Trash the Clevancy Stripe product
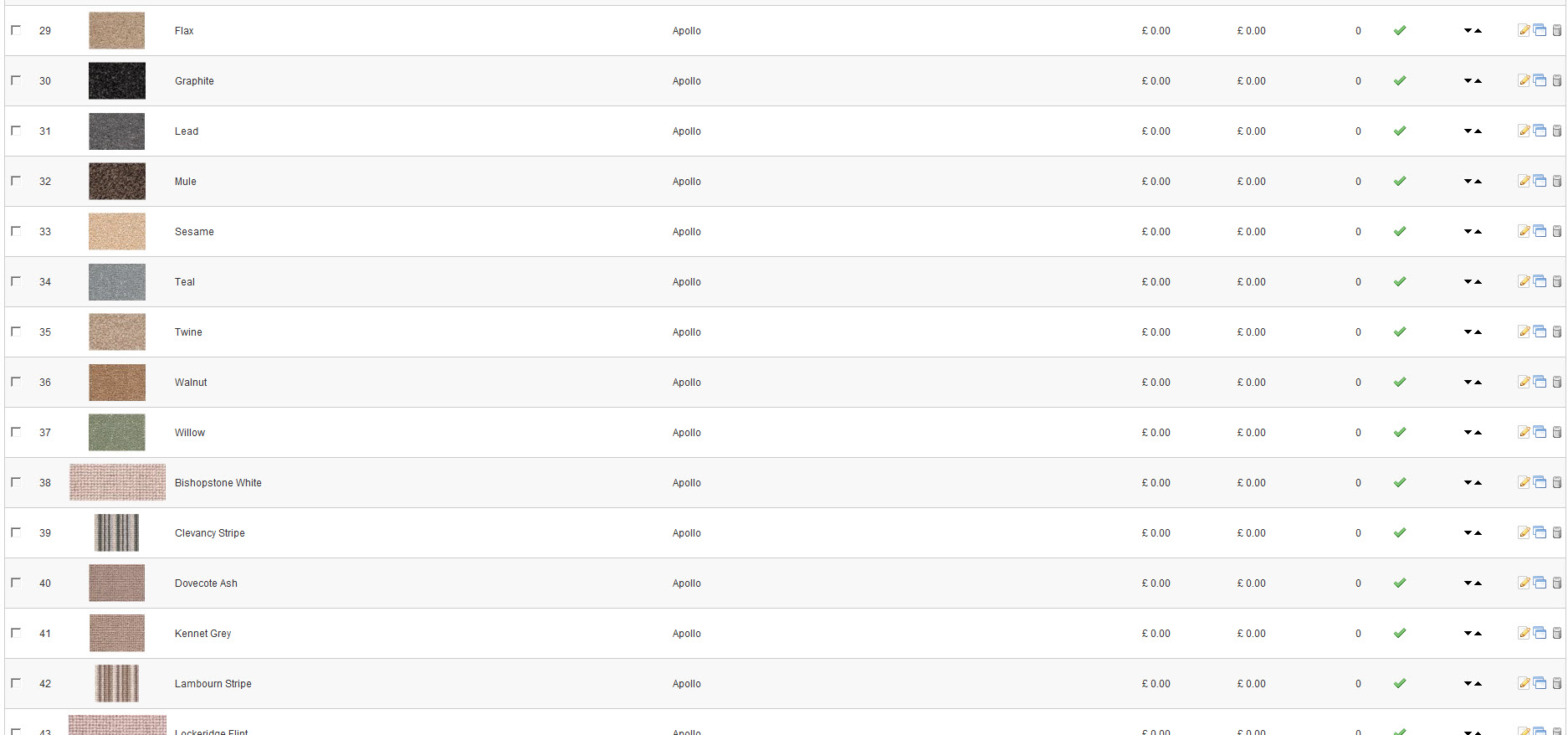This screenshot has height=735, width=1568. (1557, 533)
